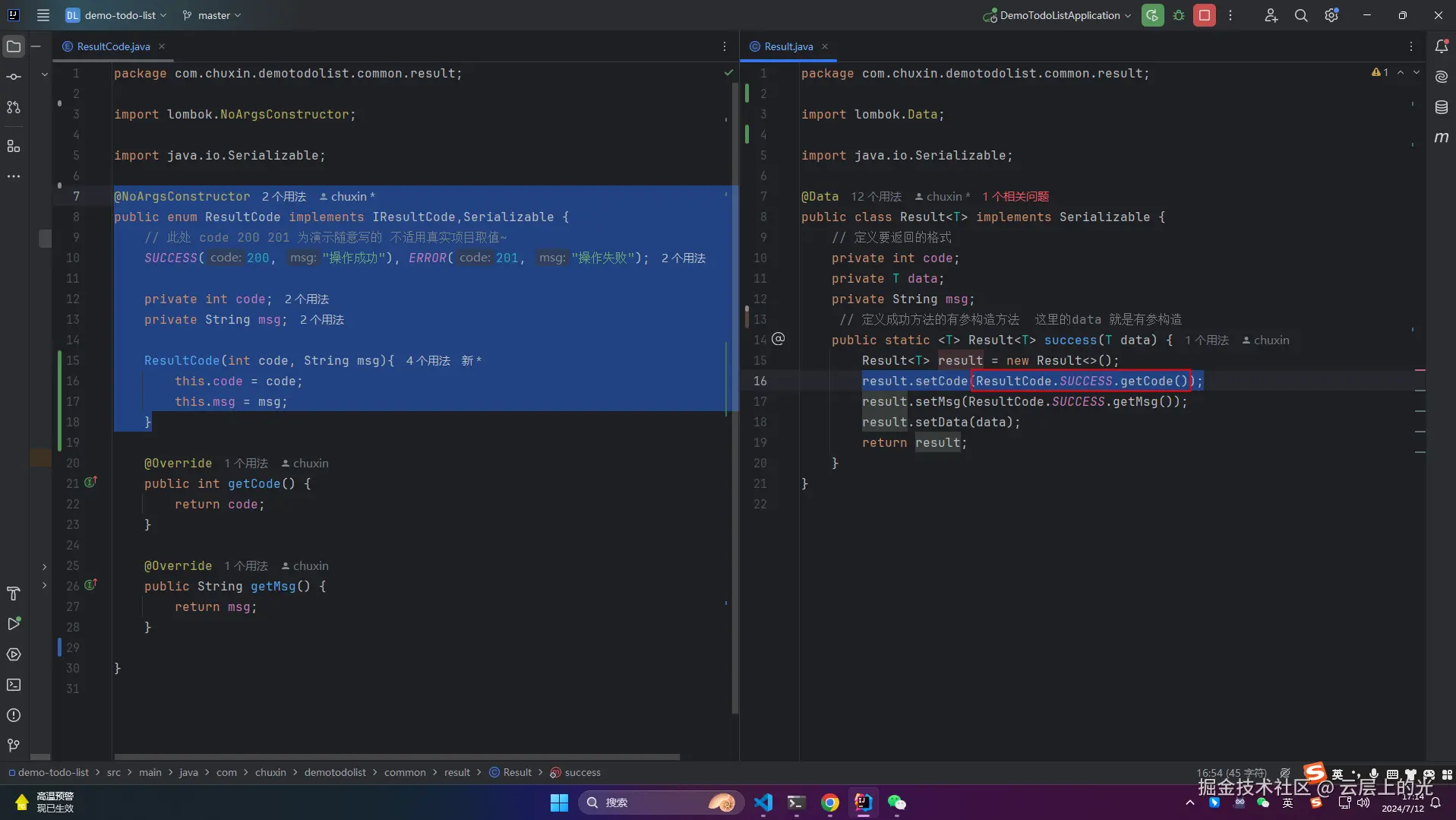The image size is (1456, 820).
Task: Click common in breadcrumb path
Action: [405, 772]
